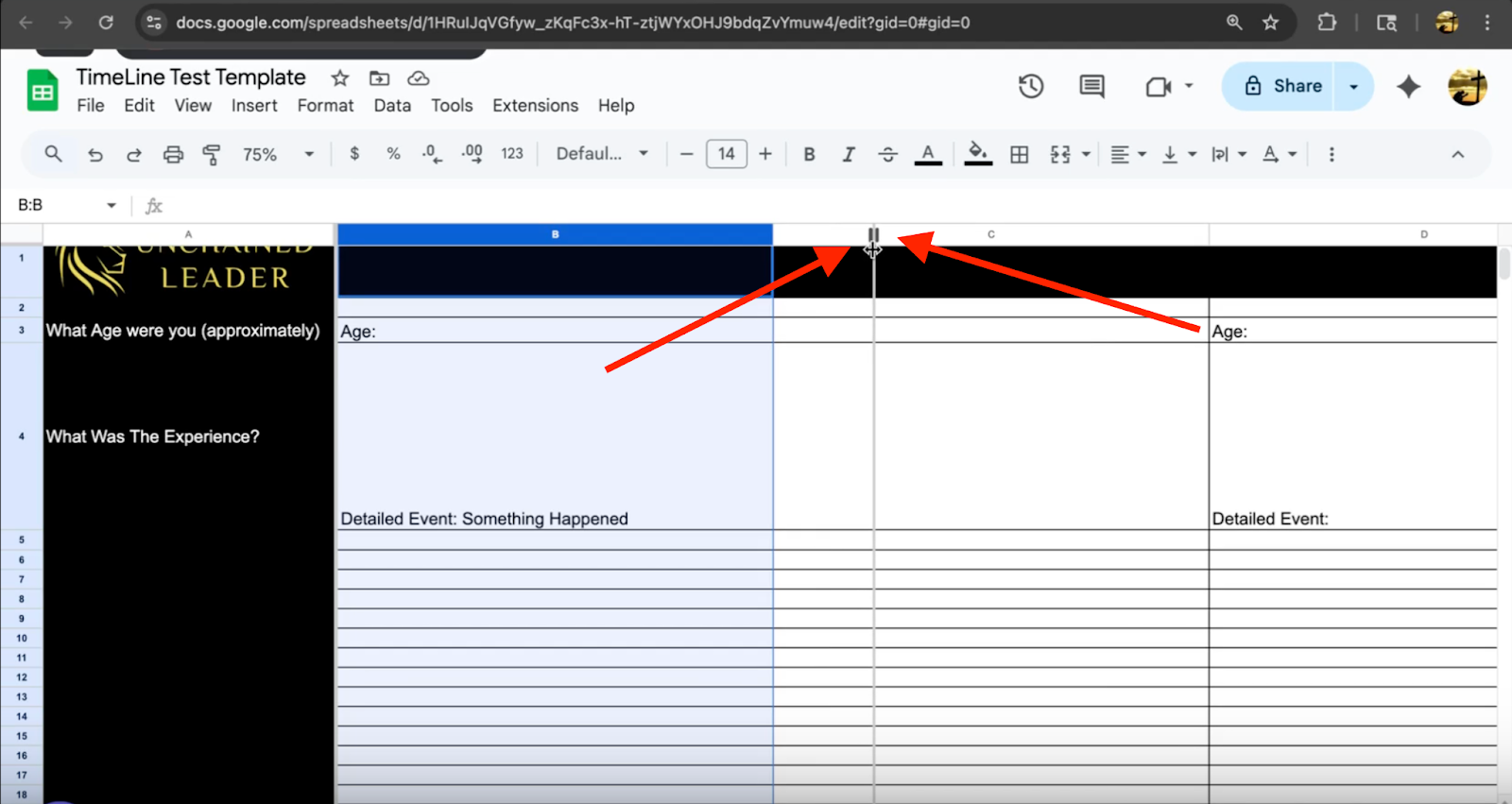1512x804 pixels.
Task: Click the document title TimeLine Test Template
Action: 191,77
